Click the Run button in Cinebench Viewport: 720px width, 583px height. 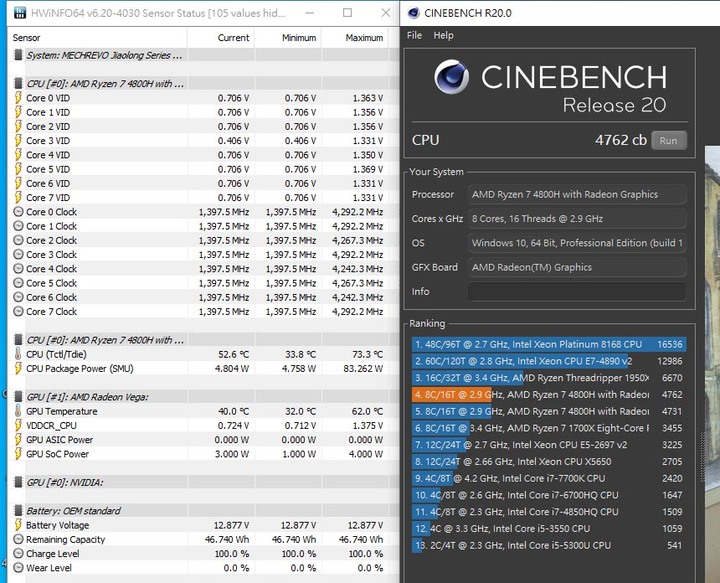(x=669, y=140)
